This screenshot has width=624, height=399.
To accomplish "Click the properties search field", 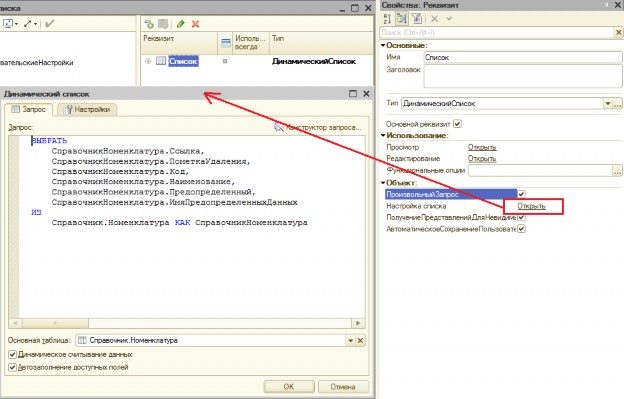I will pos(497,32).
